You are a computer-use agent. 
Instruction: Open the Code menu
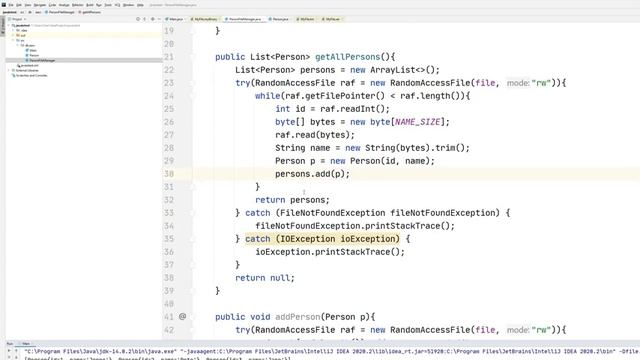pyautogui.click(x=52, y=5)
